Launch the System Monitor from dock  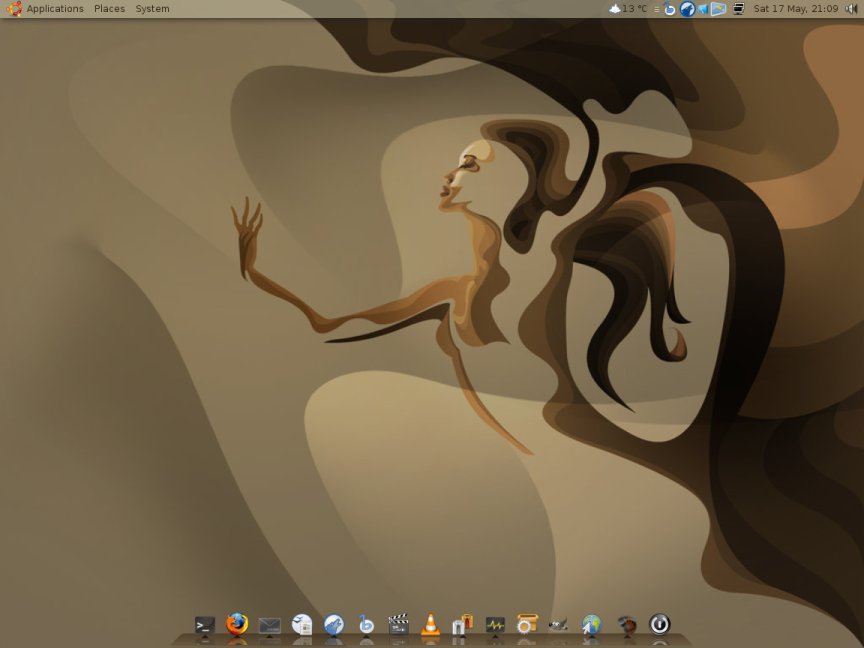[495, 625]
